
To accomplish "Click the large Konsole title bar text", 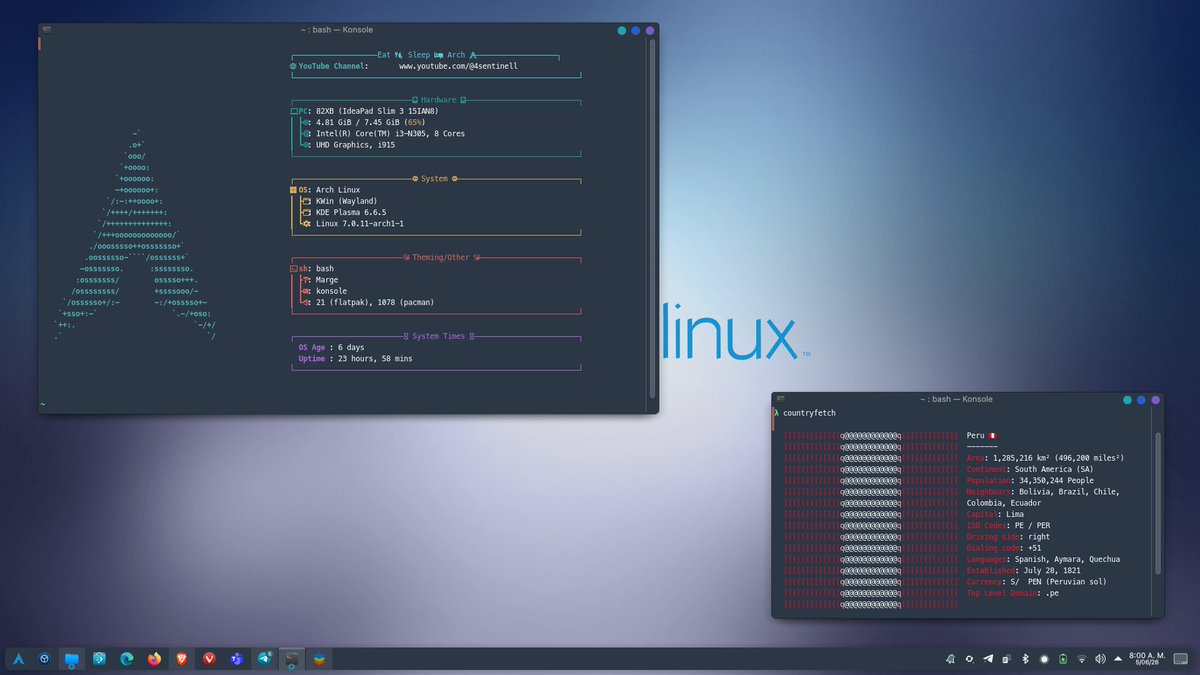I will (x=336, y=30).
